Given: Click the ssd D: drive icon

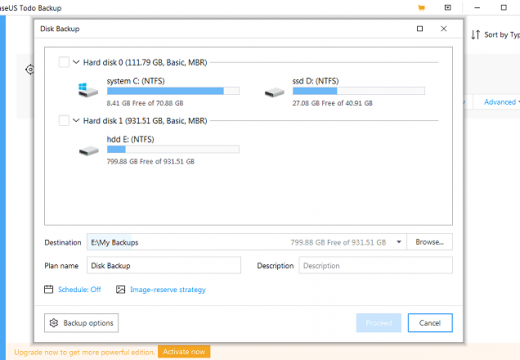Looking at the screenshot, I should pos(274,92).
